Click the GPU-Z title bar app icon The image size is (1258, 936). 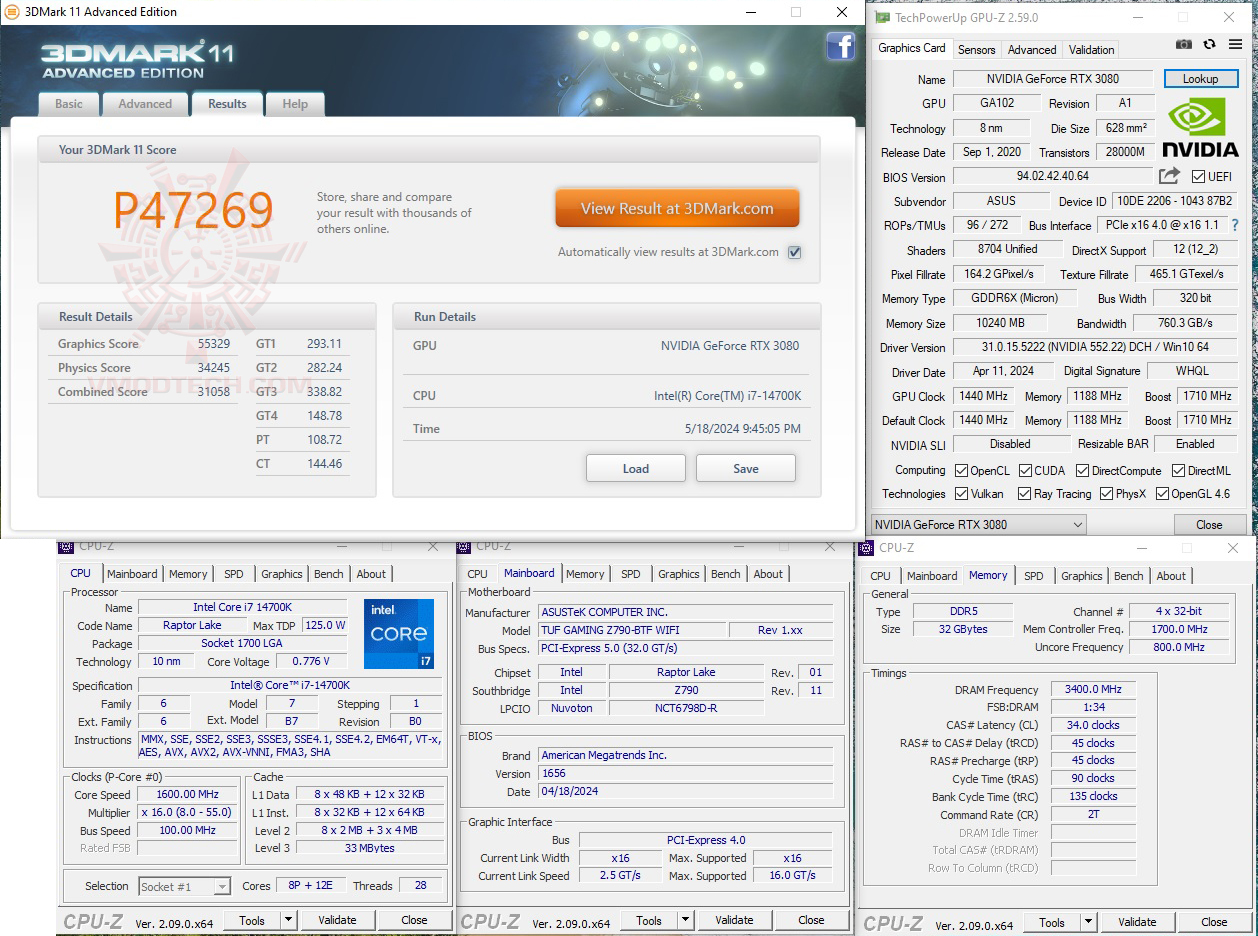click(881, 17)
